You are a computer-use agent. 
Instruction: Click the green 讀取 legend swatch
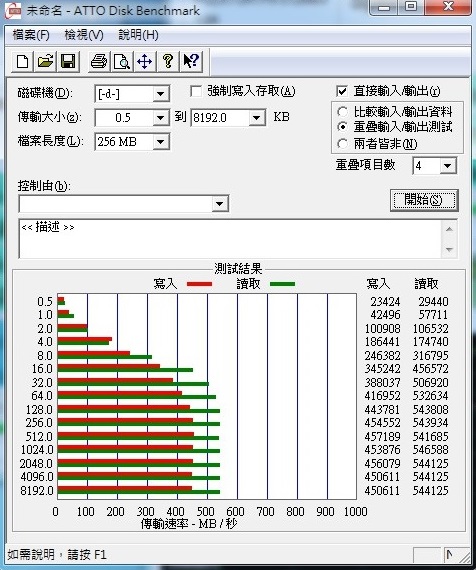pyautogui.click(x=282, y=284)
